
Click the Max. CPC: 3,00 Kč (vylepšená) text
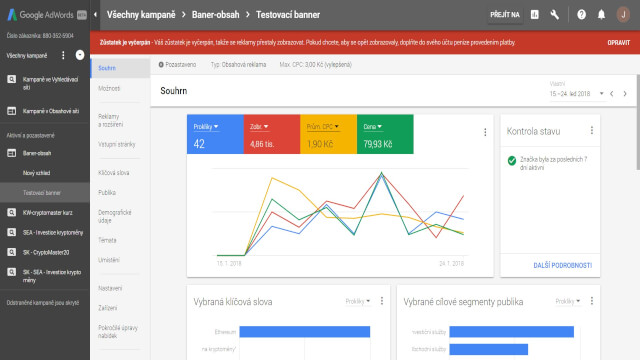pos(316,64)
